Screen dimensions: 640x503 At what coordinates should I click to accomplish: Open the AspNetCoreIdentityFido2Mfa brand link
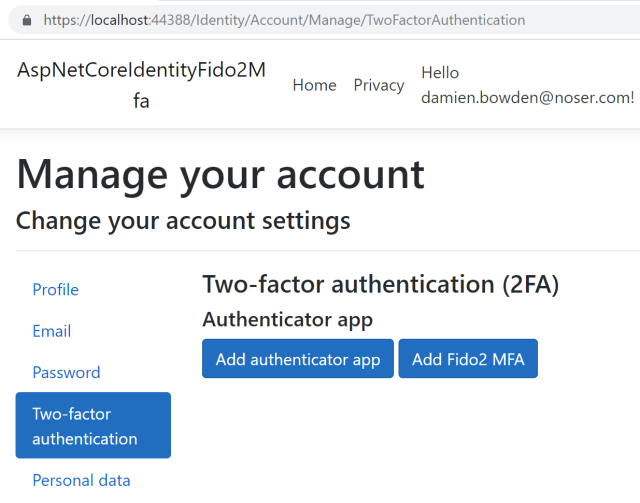141,85
